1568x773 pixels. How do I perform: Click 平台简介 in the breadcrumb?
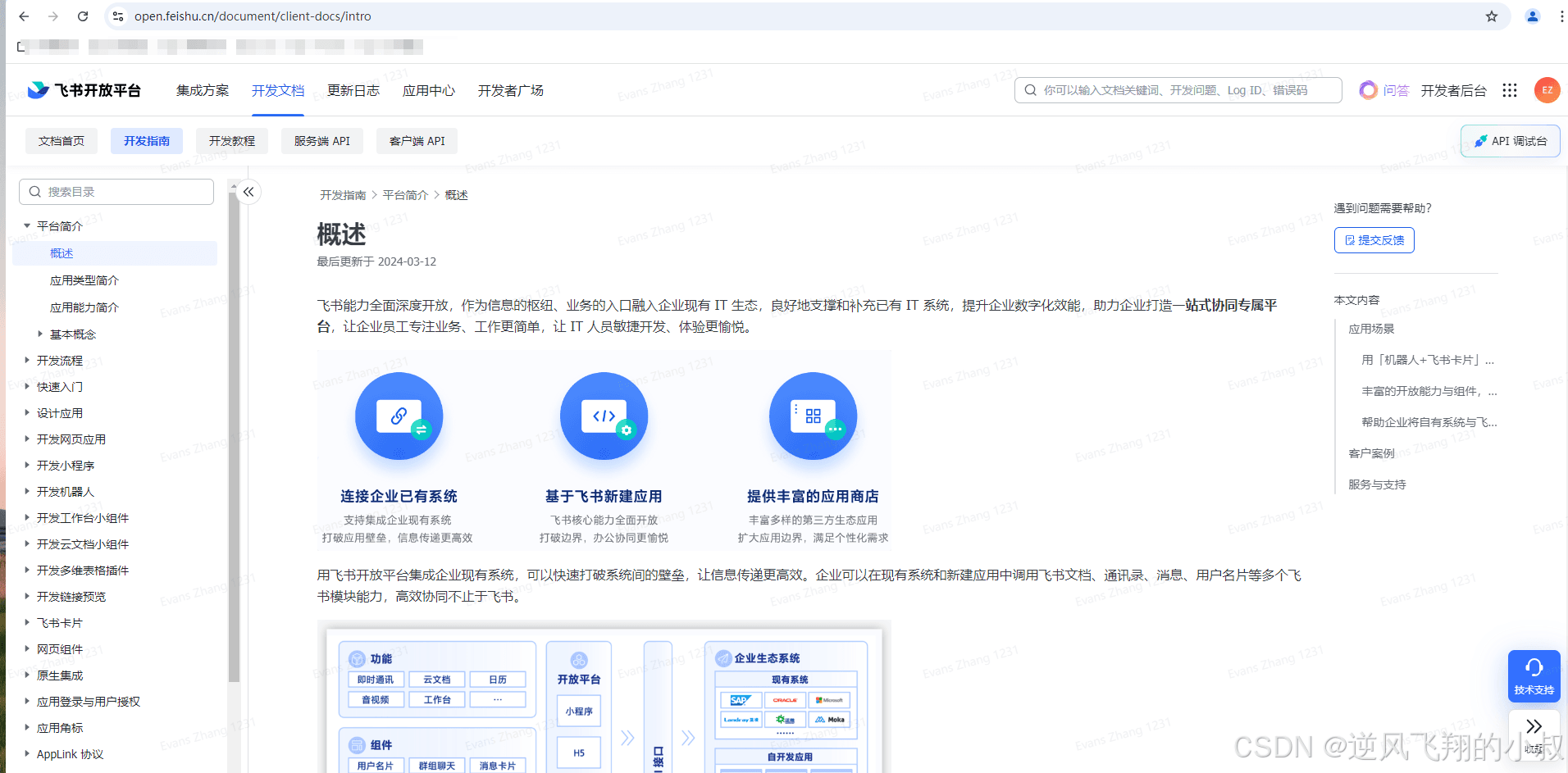point(405,195)
